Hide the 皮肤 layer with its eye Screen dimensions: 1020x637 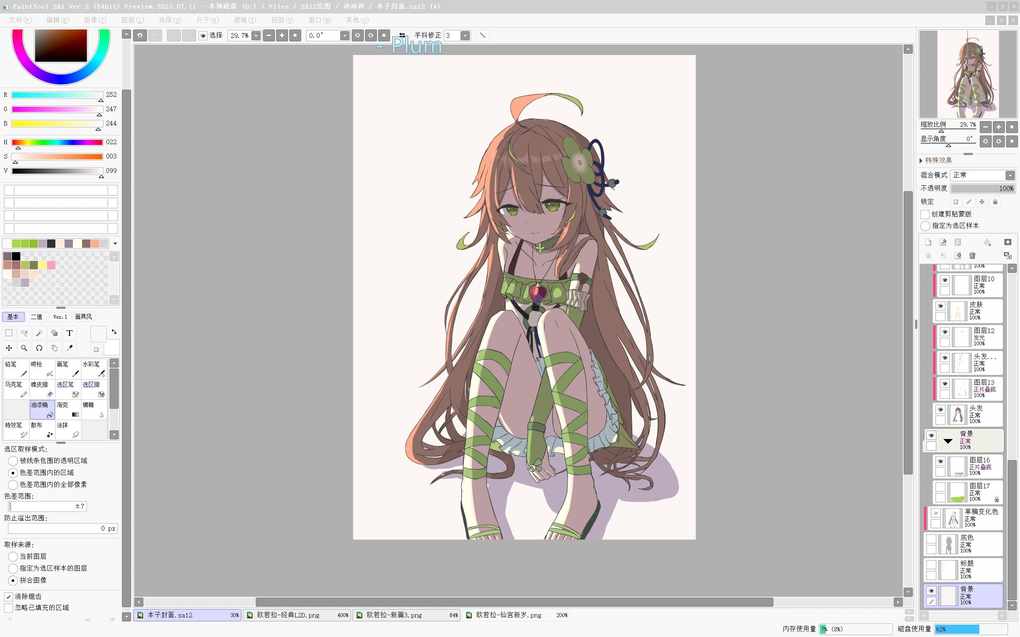[x=941, y=306]
